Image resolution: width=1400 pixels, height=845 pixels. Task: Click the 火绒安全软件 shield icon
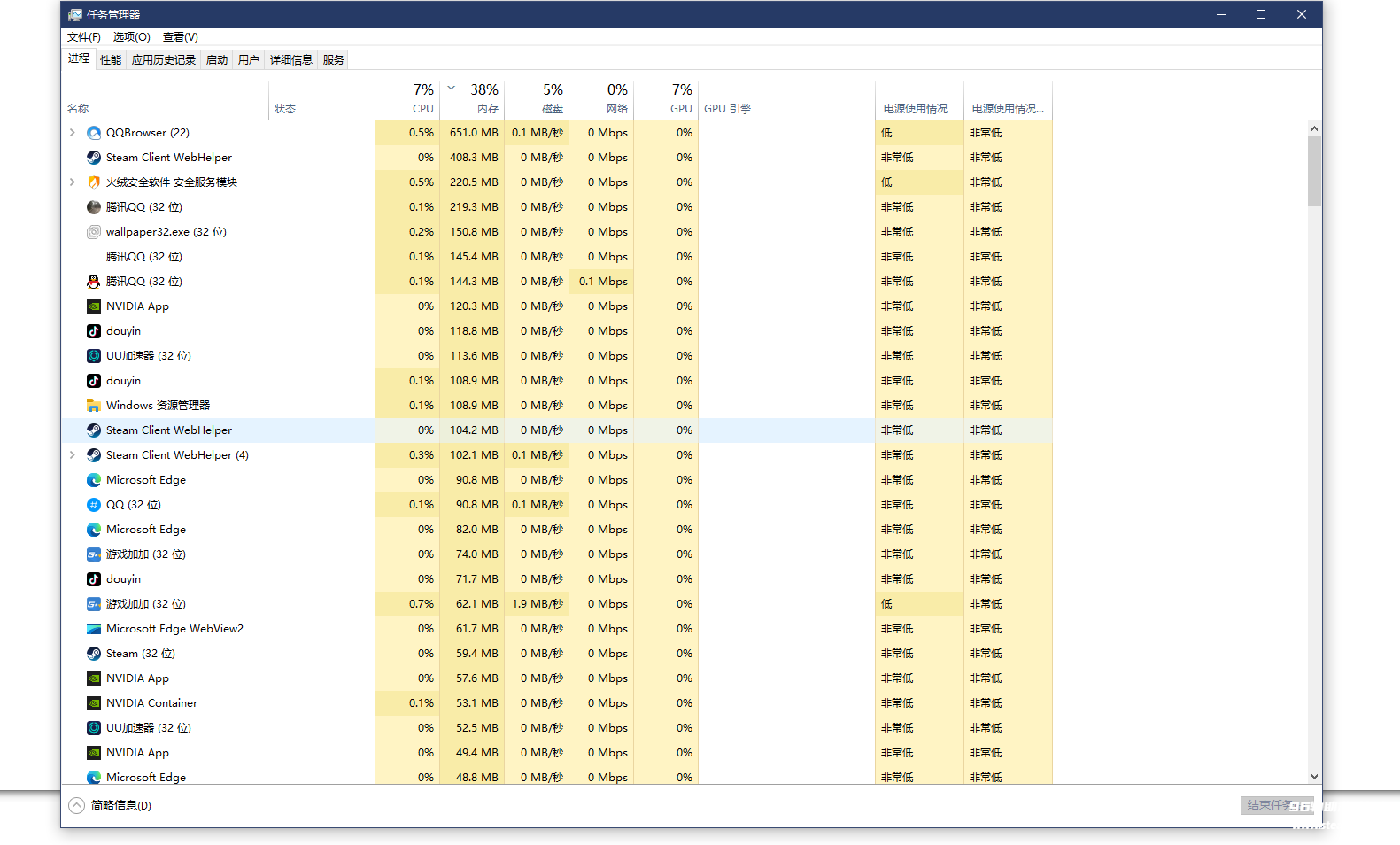[x=94, y=182]
